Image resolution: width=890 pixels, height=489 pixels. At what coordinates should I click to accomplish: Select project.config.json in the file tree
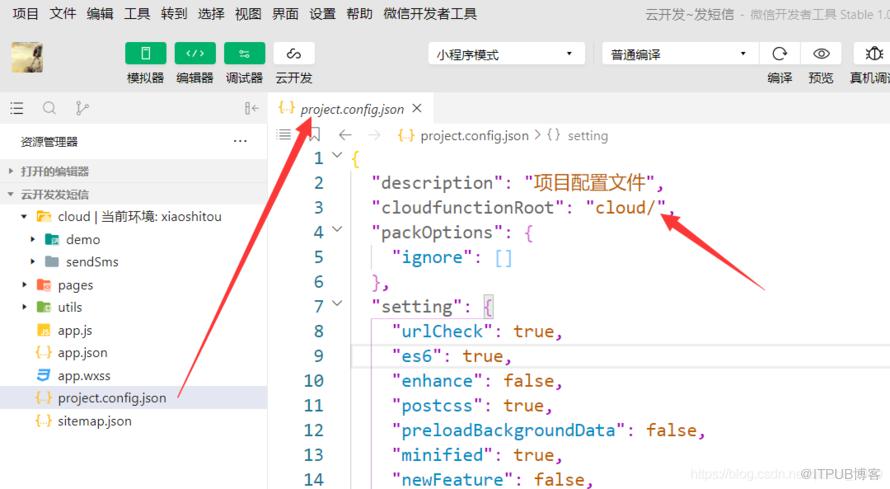point(133,398)
